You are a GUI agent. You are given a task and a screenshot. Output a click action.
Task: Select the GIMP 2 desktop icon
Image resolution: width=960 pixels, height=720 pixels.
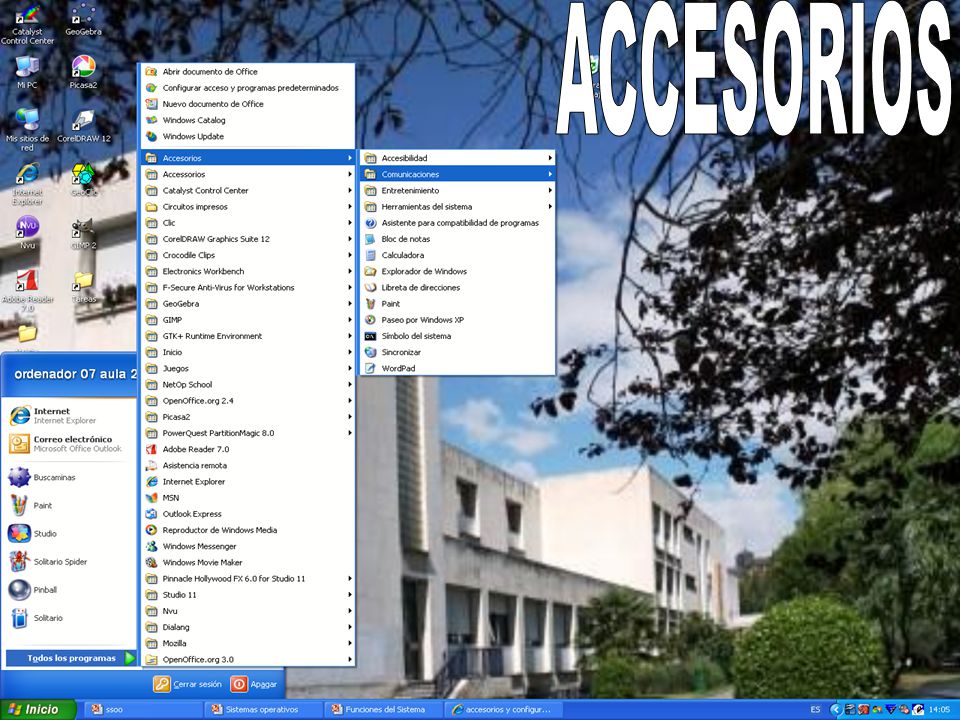(84, 233)
